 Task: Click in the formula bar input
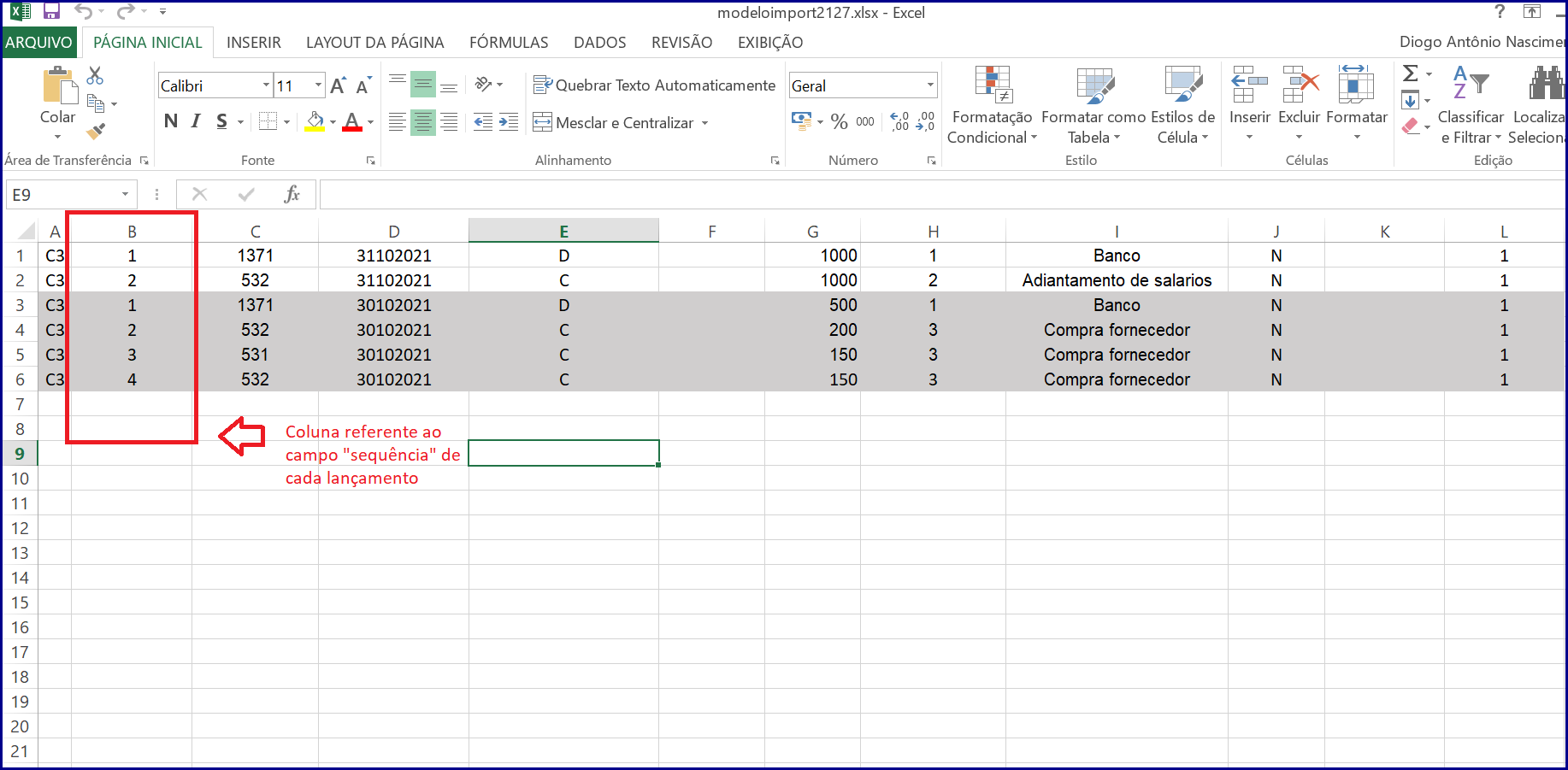[942, 194]
